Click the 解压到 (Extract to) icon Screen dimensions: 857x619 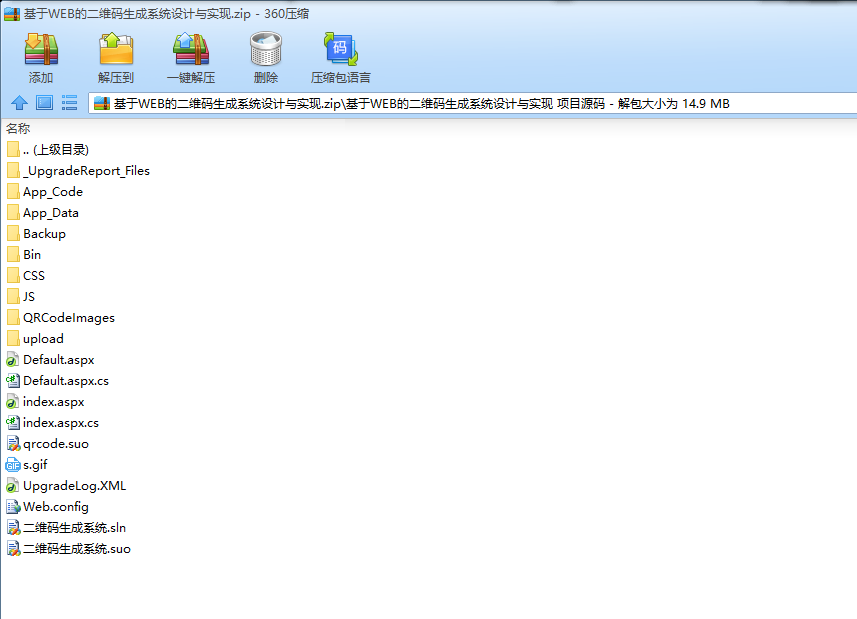[x=116, y=49]
